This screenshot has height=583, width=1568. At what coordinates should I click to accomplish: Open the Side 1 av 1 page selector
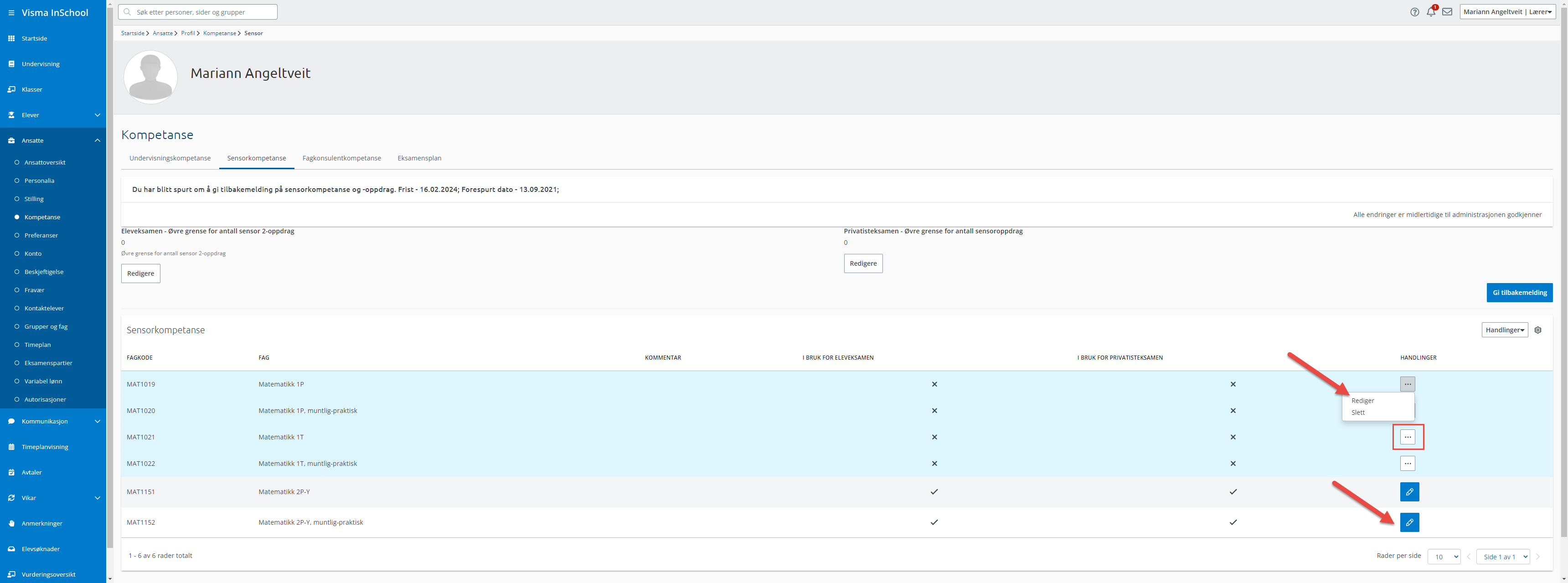coord(1503,557)
